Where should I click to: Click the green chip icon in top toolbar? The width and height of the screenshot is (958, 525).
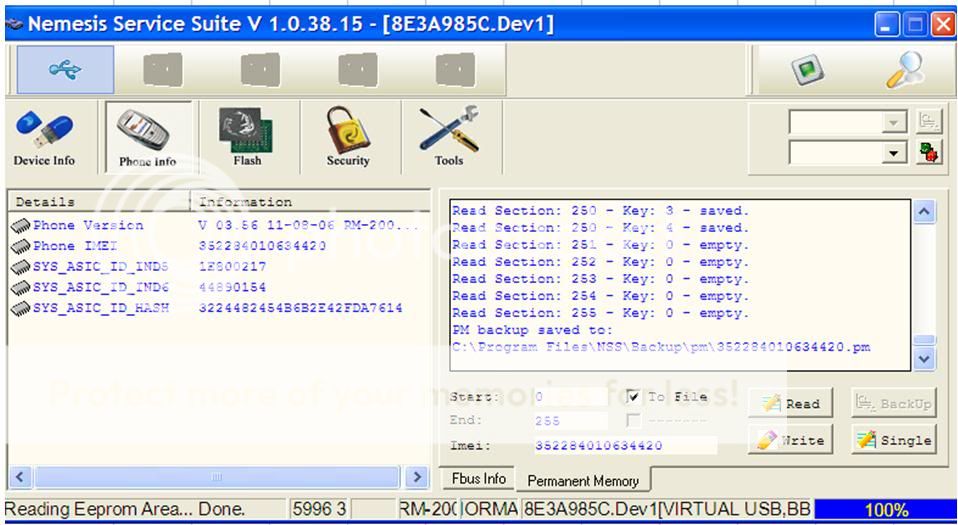click(808, 70)
